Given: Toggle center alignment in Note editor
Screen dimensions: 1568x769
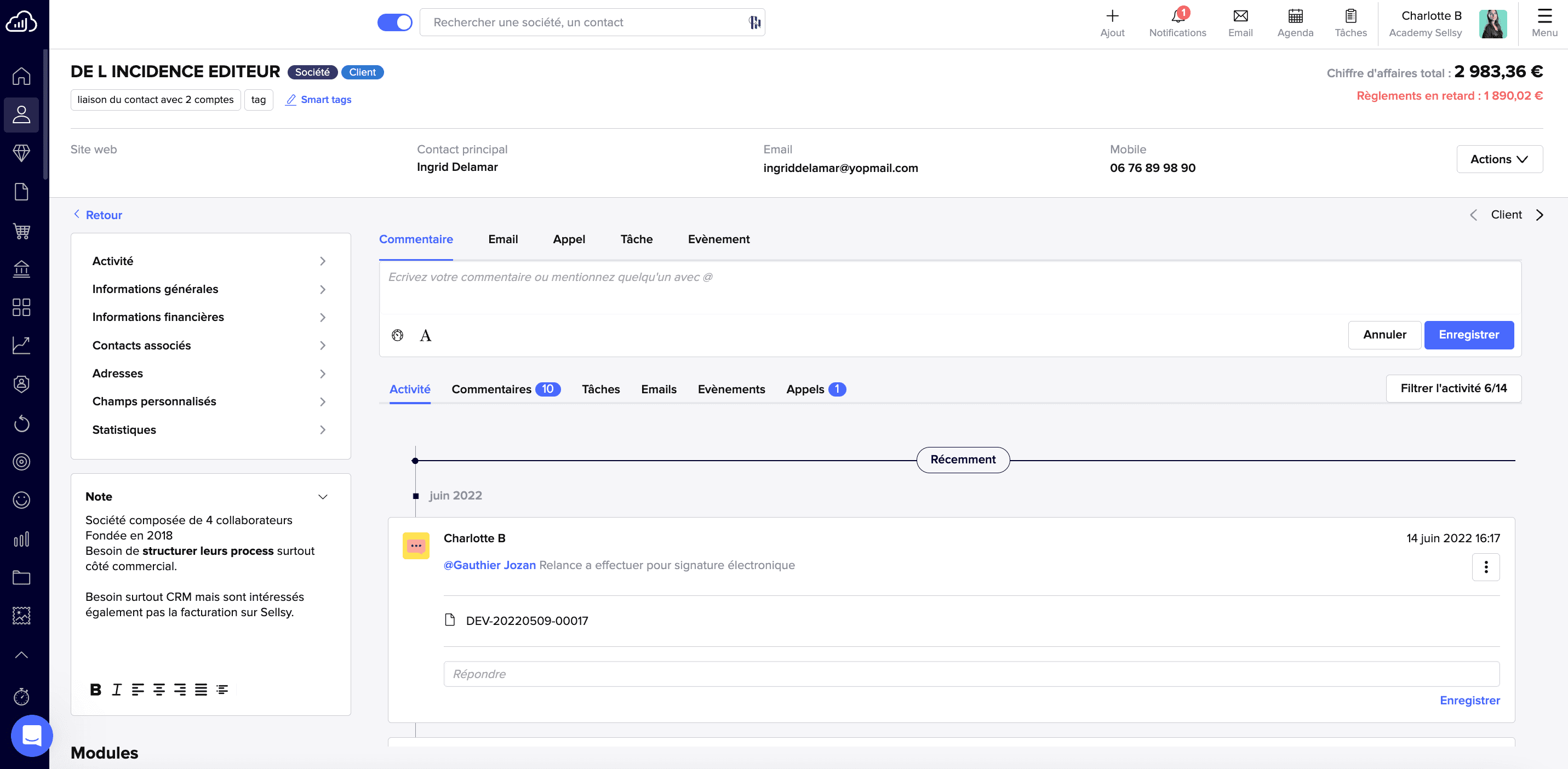Looking at the screenshot, I should [x=159, y=689].
